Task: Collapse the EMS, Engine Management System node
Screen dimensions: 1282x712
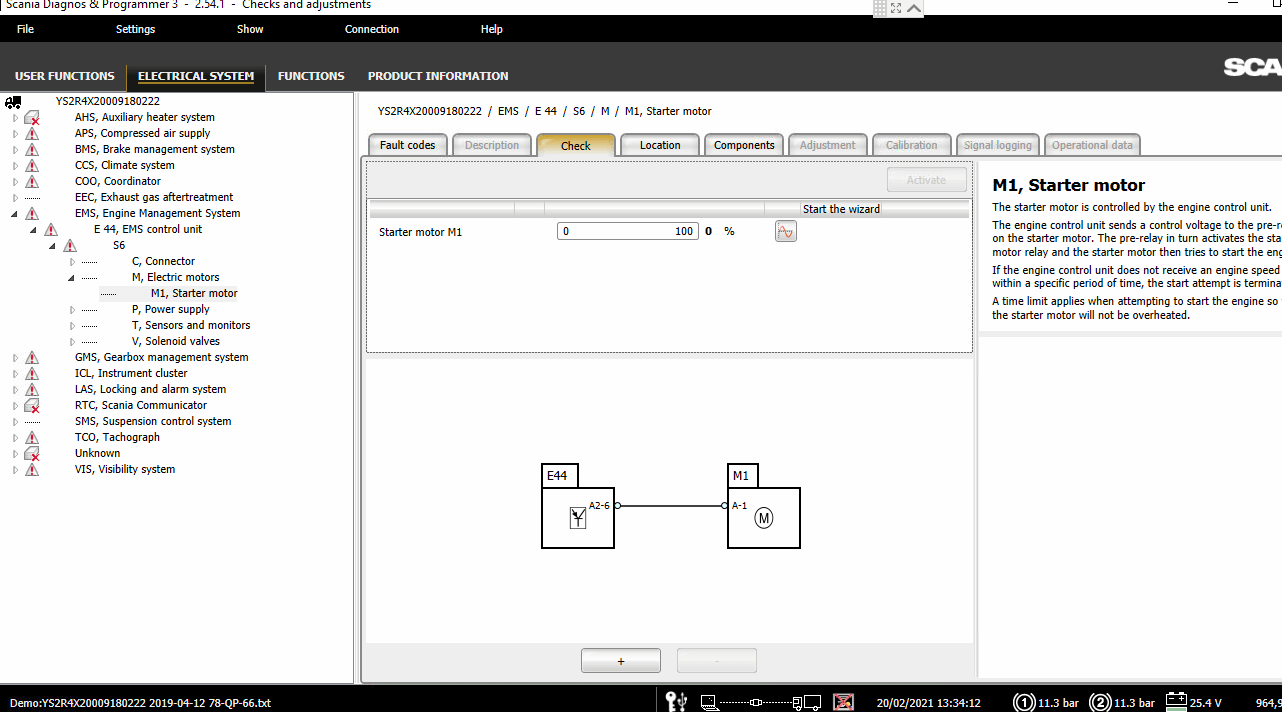Action: [15, 214]
